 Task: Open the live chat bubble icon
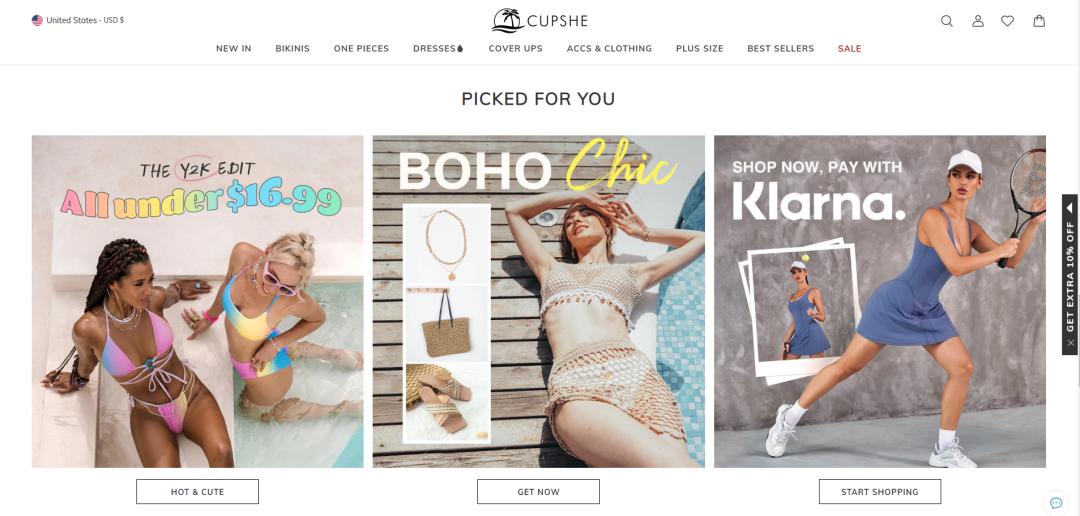(1056, 502)
